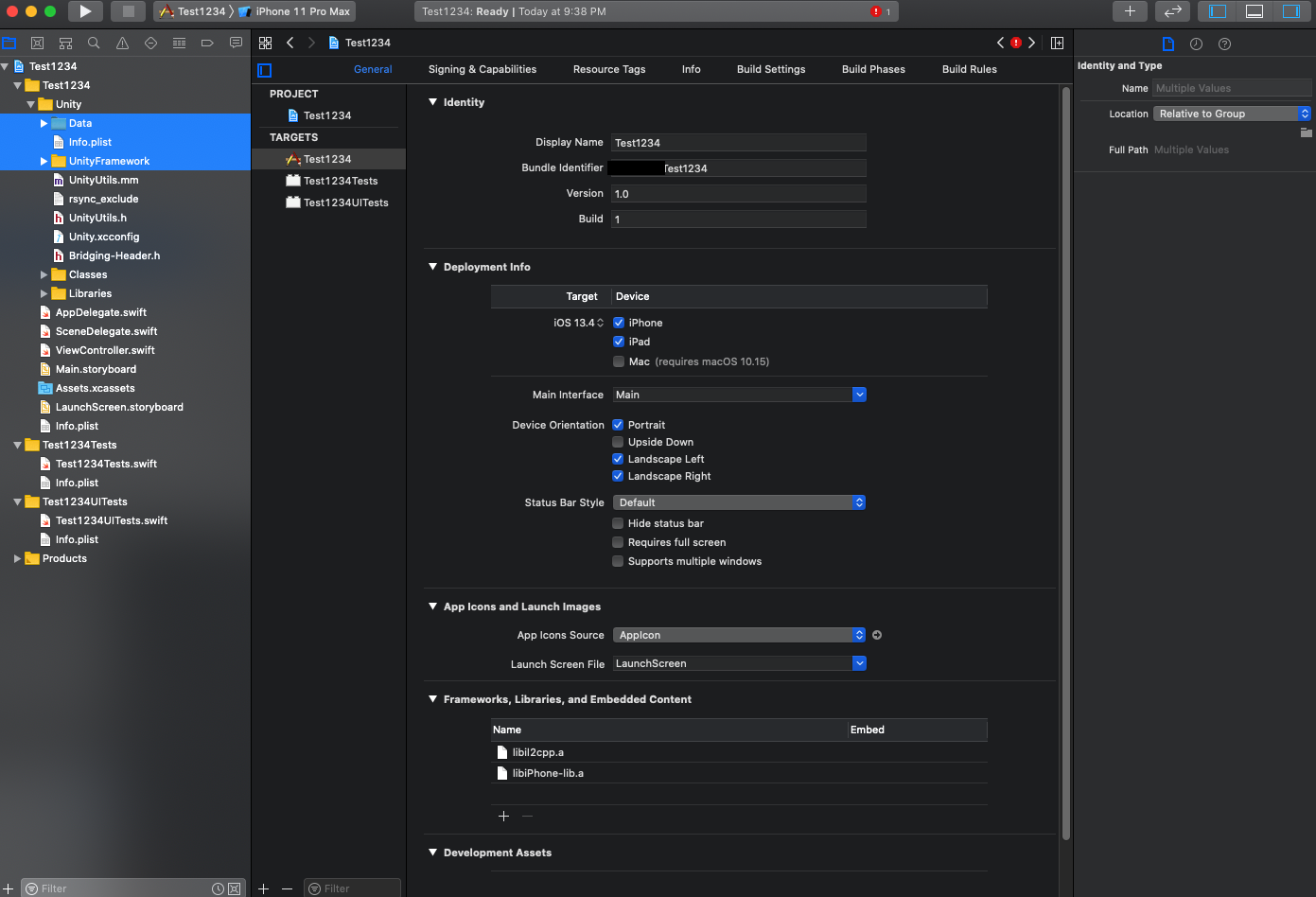Enable Upside Down orientation
Viewport: 1316px width, 897px height.
(618, 442)
